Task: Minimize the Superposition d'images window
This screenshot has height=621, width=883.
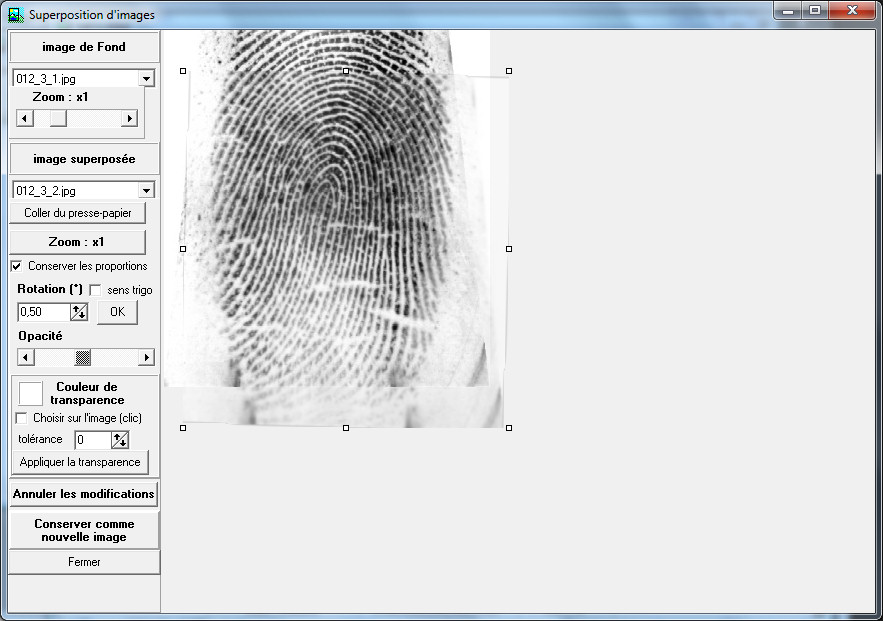Action: pos(788,11)
